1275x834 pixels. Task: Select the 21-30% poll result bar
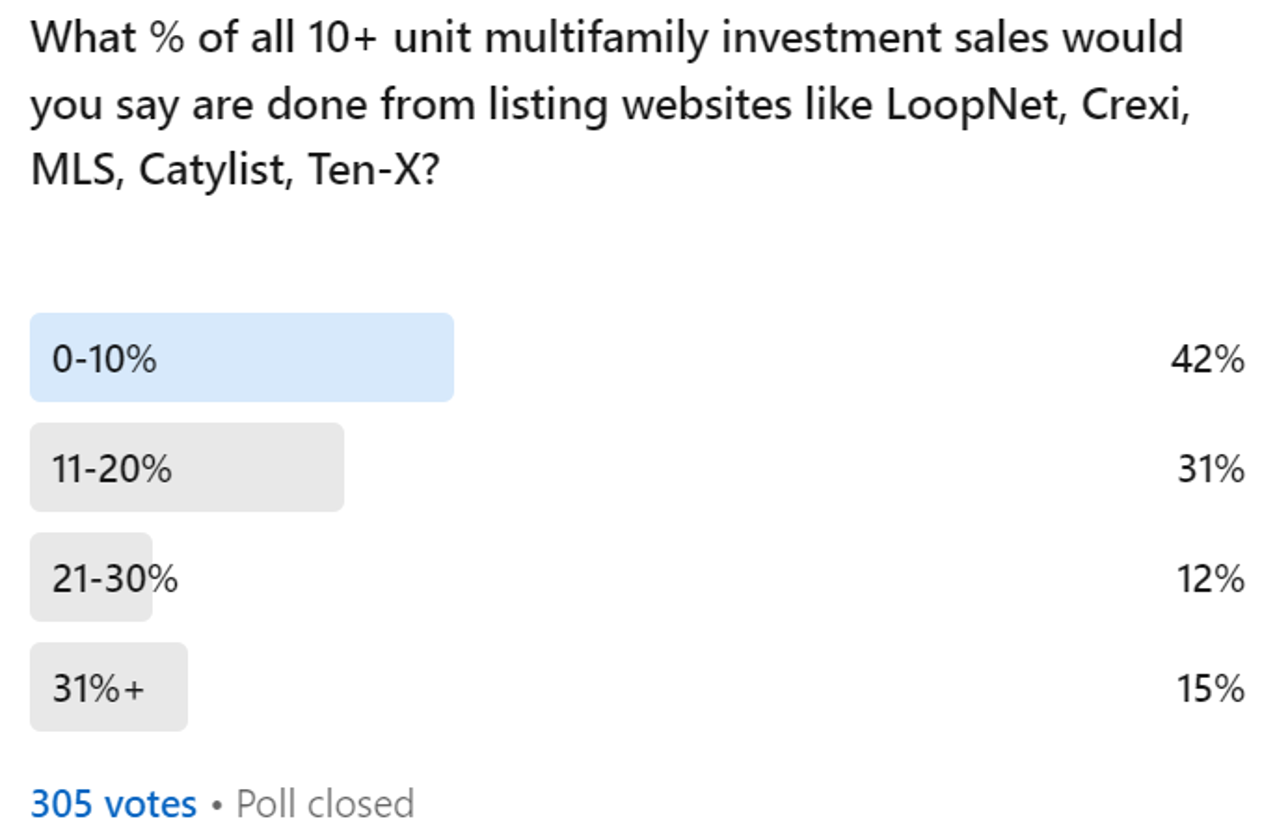tap(91, 578)
